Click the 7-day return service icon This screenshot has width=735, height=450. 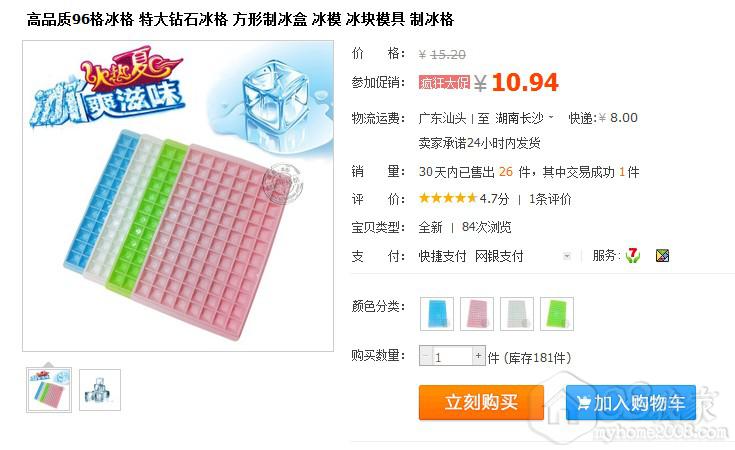pos(633,255)
